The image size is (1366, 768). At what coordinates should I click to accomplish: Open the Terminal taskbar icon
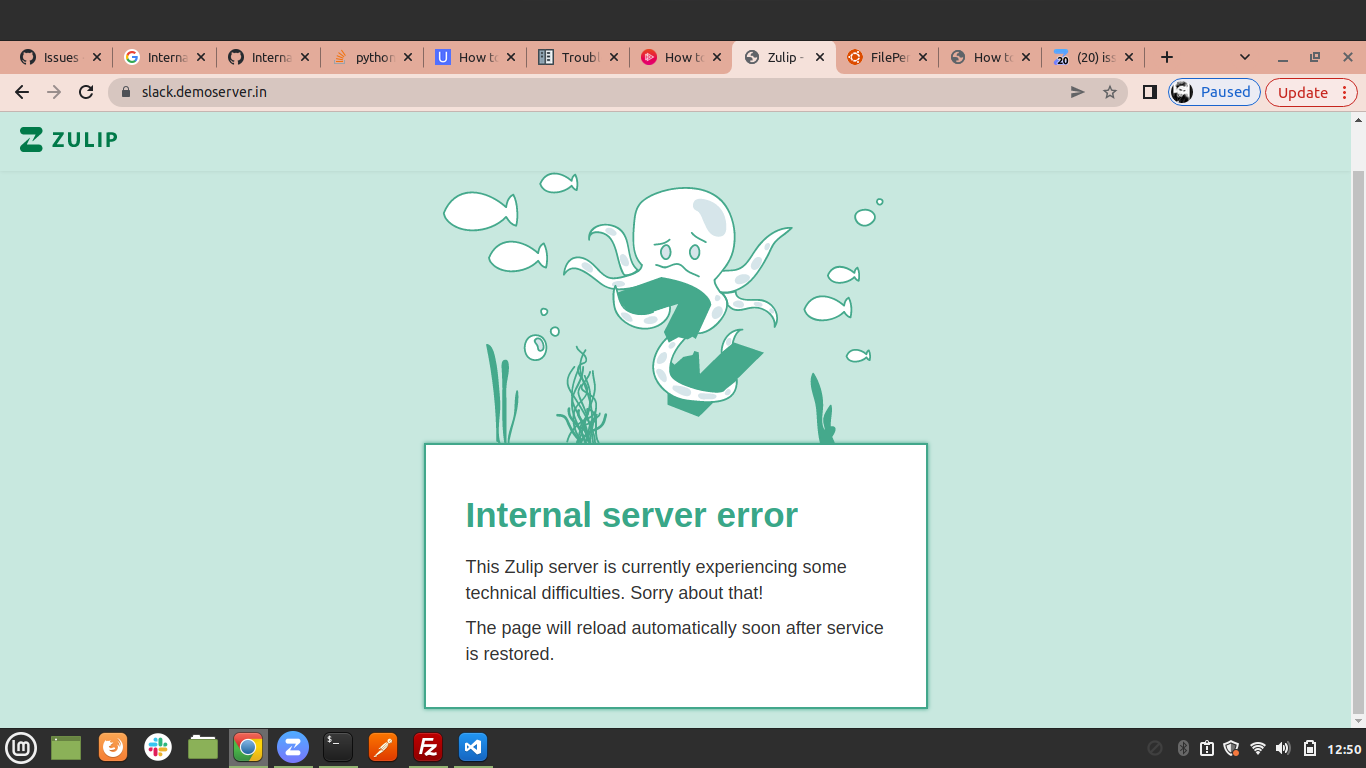point(338,747)
